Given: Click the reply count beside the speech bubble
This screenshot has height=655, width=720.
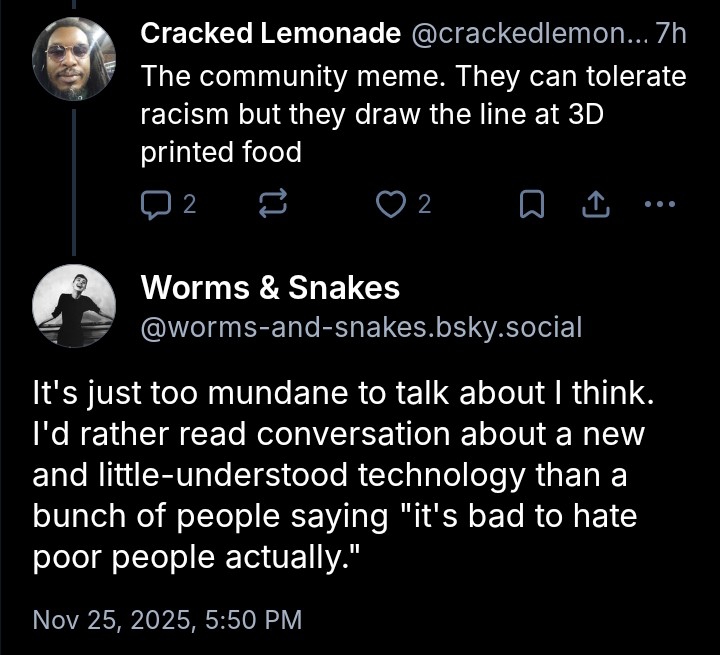Looking at the screenshot, I should 189,205.
